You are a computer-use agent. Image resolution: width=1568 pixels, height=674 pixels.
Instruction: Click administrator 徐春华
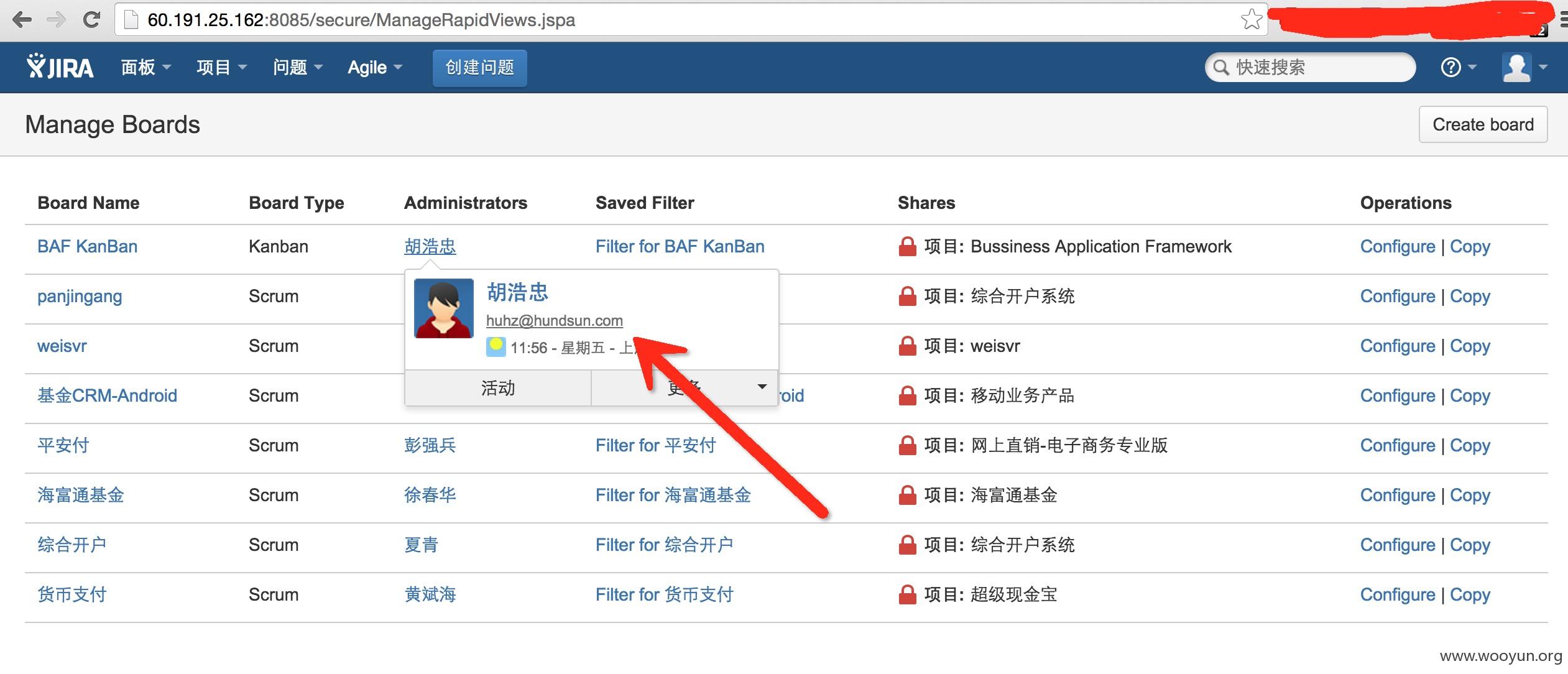coord(430,495)
